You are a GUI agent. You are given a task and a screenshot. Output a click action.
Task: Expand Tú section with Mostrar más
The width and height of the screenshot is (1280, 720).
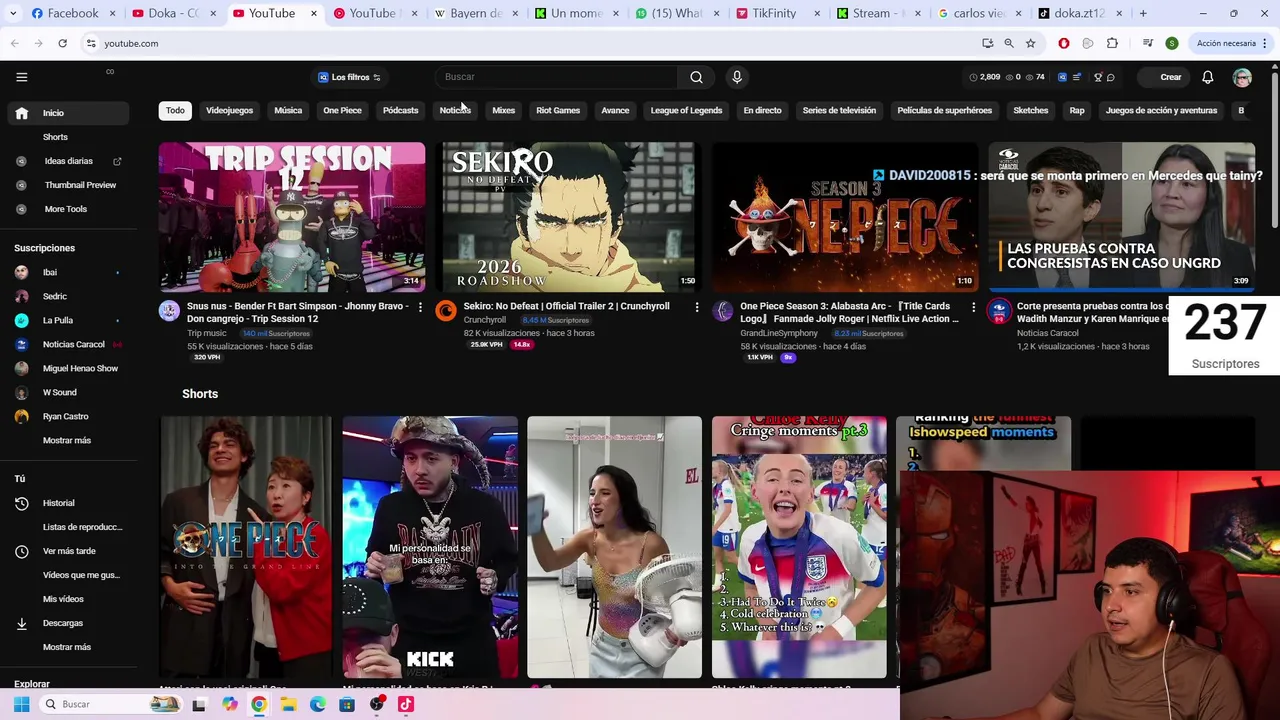click(66, 647)
